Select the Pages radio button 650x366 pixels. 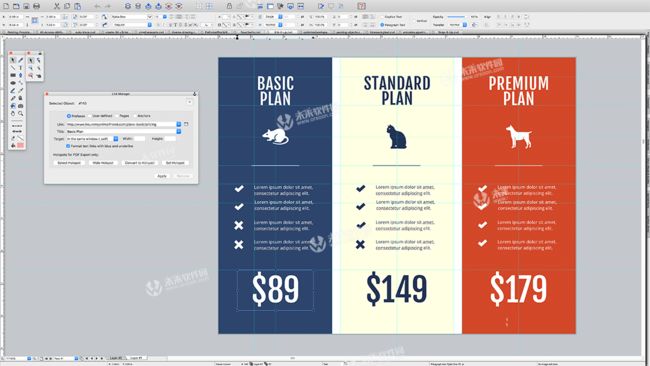click(117, 116)
